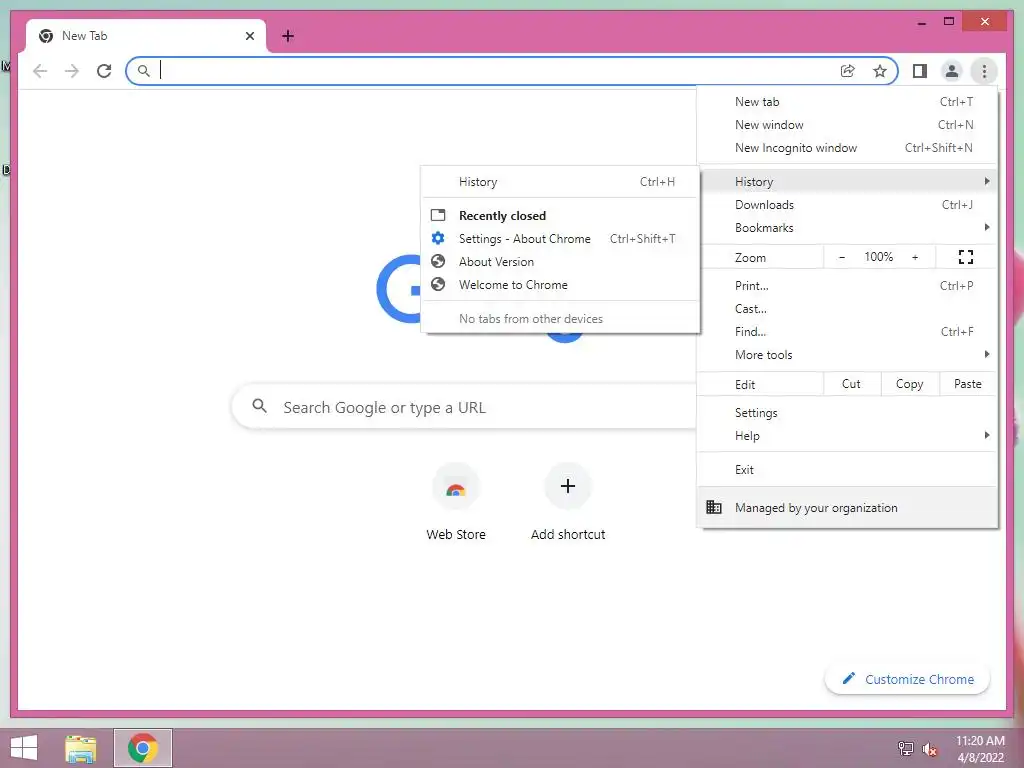Choose Find... from the menu
This screenshot has width=1024, height=768.
[847, 331]
